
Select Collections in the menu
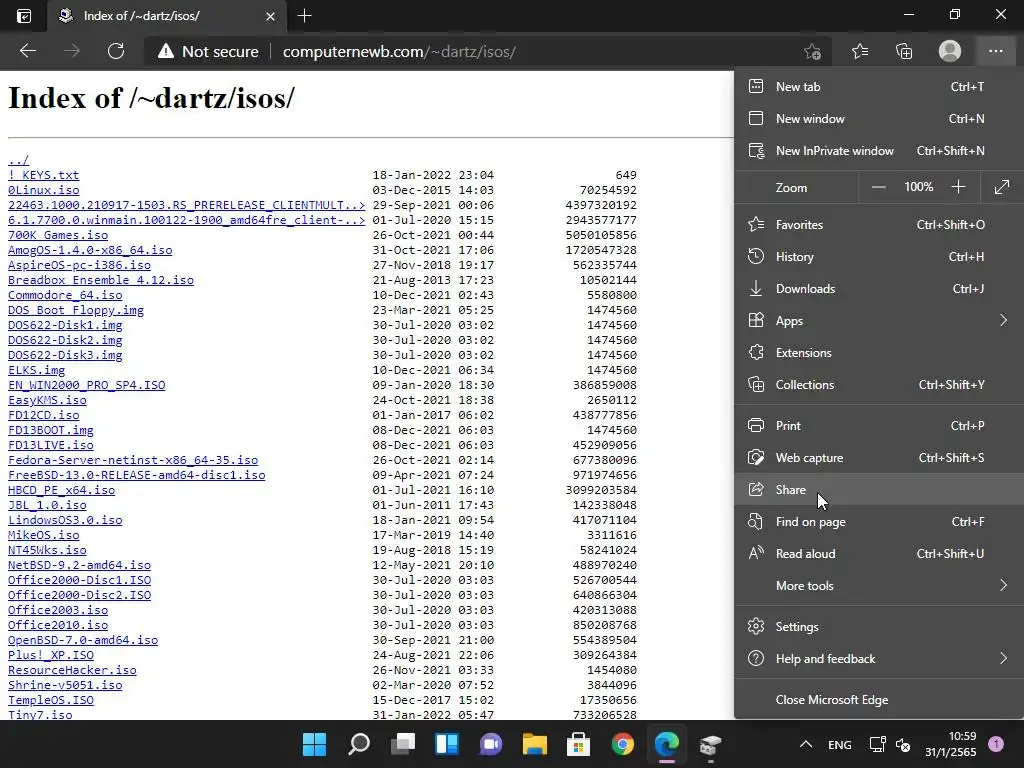[879, 385]
